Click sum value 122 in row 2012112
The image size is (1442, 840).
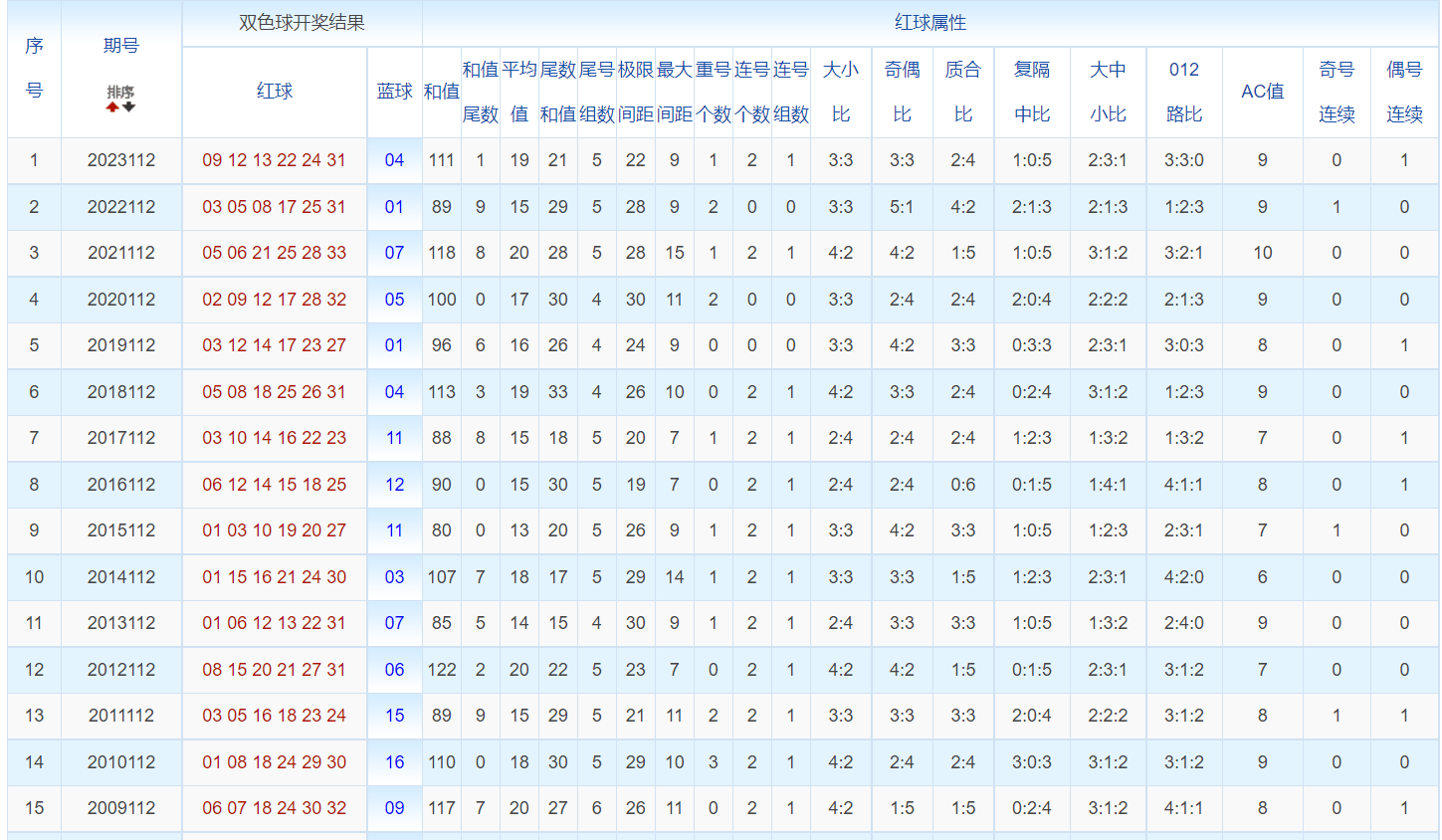click(442, 670)
